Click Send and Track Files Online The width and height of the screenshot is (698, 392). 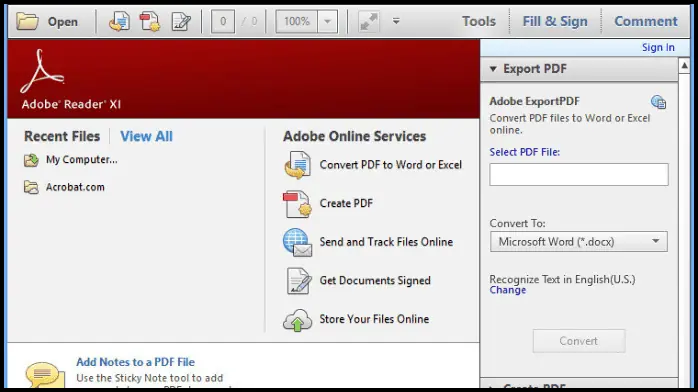pyautogui.click(x=386, y=242)
